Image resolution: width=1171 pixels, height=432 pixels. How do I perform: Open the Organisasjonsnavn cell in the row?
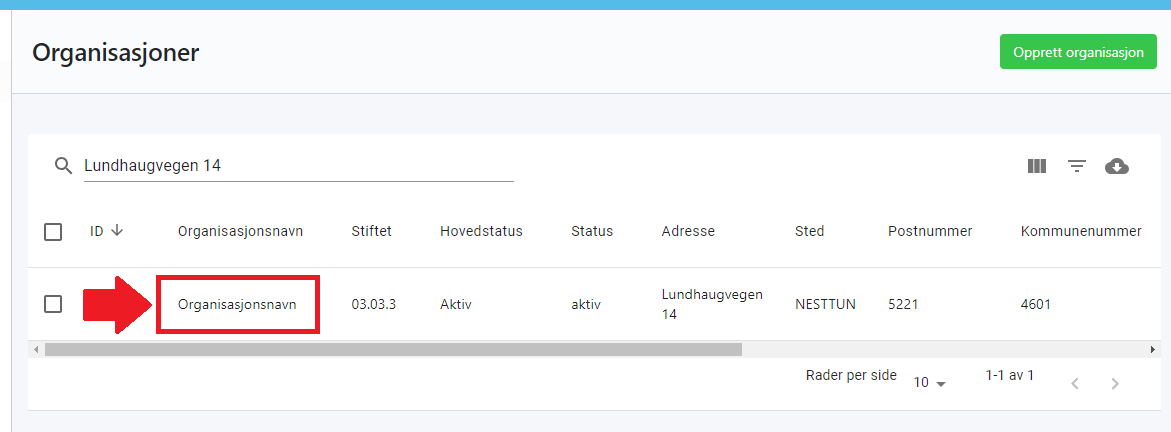pyautogui.click(x=237, y=304)
